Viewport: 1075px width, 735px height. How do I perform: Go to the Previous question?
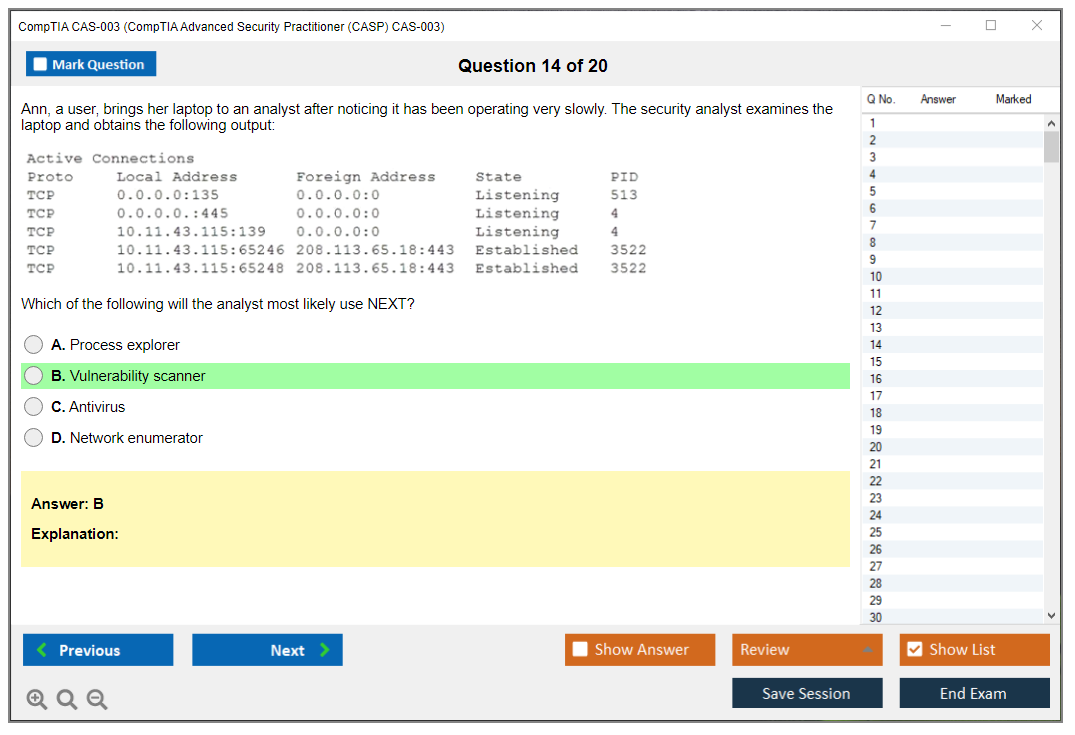[98, 650]
